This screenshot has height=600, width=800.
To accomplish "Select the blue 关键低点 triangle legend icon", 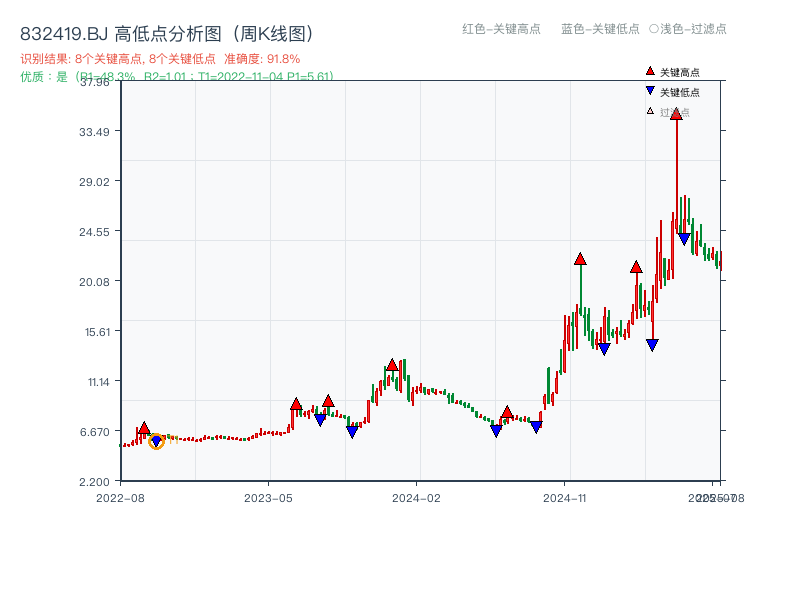I will [x=650, y=91].
